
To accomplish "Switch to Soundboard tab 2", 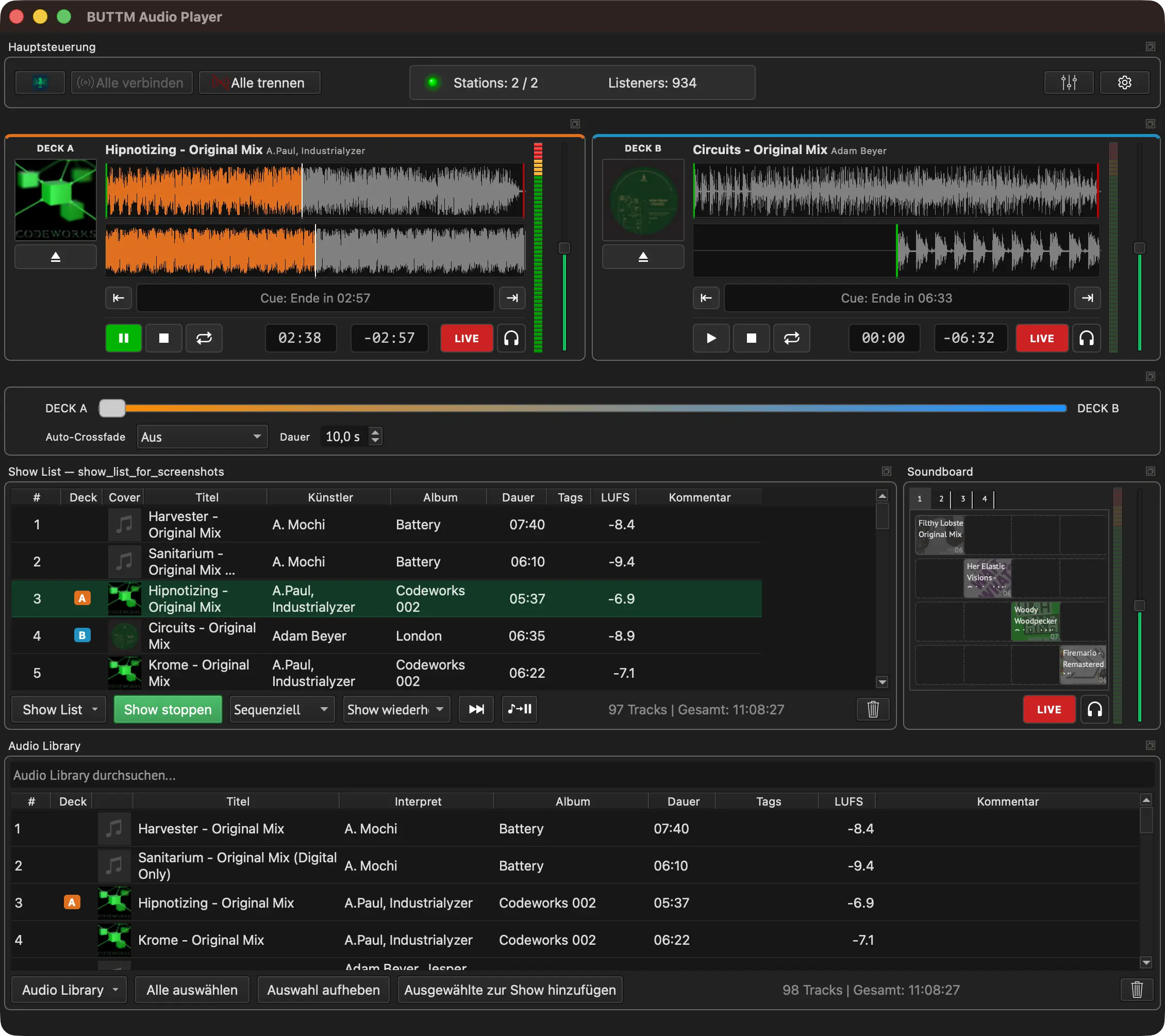I will click(x=941, y=498).
